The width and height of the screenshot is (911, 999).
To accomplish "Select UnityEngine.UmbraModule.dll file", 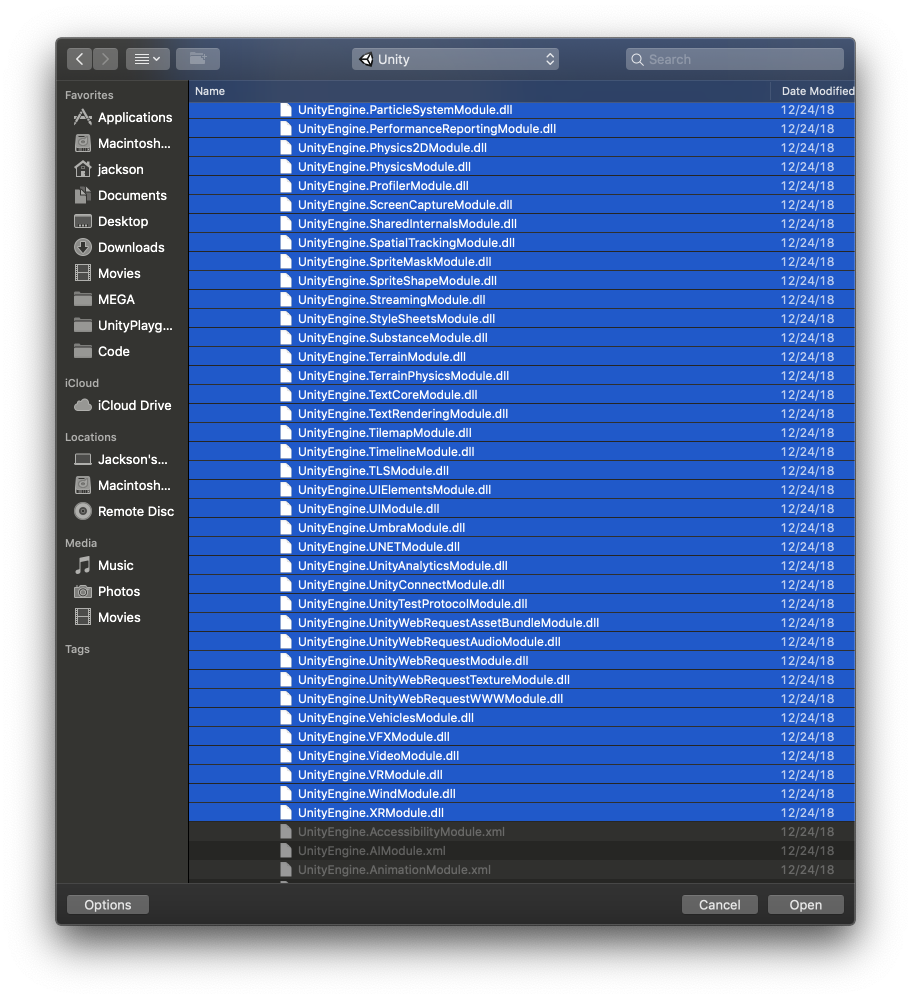I will pyautogui.click(x=522, y=528).
